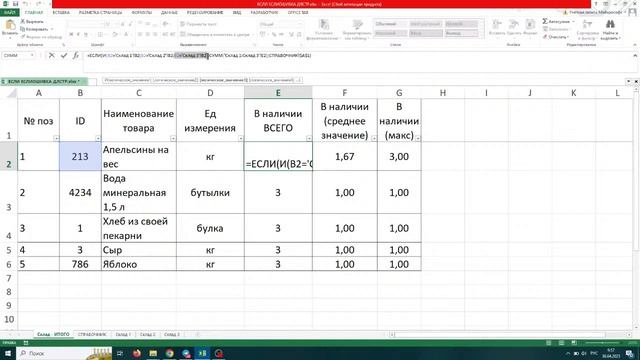The width and height of the screenshot is (640, 360).
Task: Click the Format cells icon
Action: 530,24
